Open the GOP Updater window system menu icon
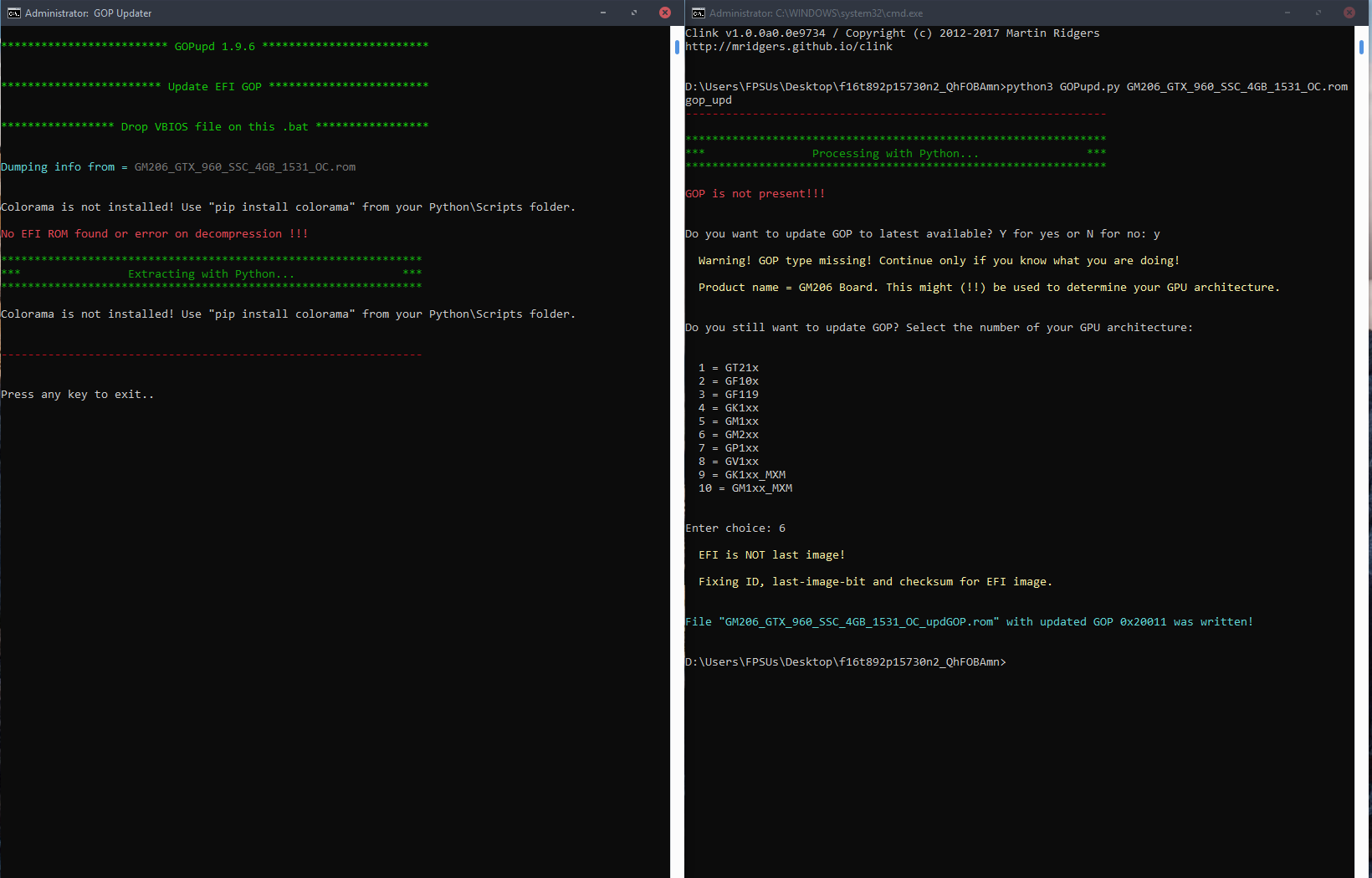The height and width of the screenshot is (878, 1372). [x=13, y=13]
